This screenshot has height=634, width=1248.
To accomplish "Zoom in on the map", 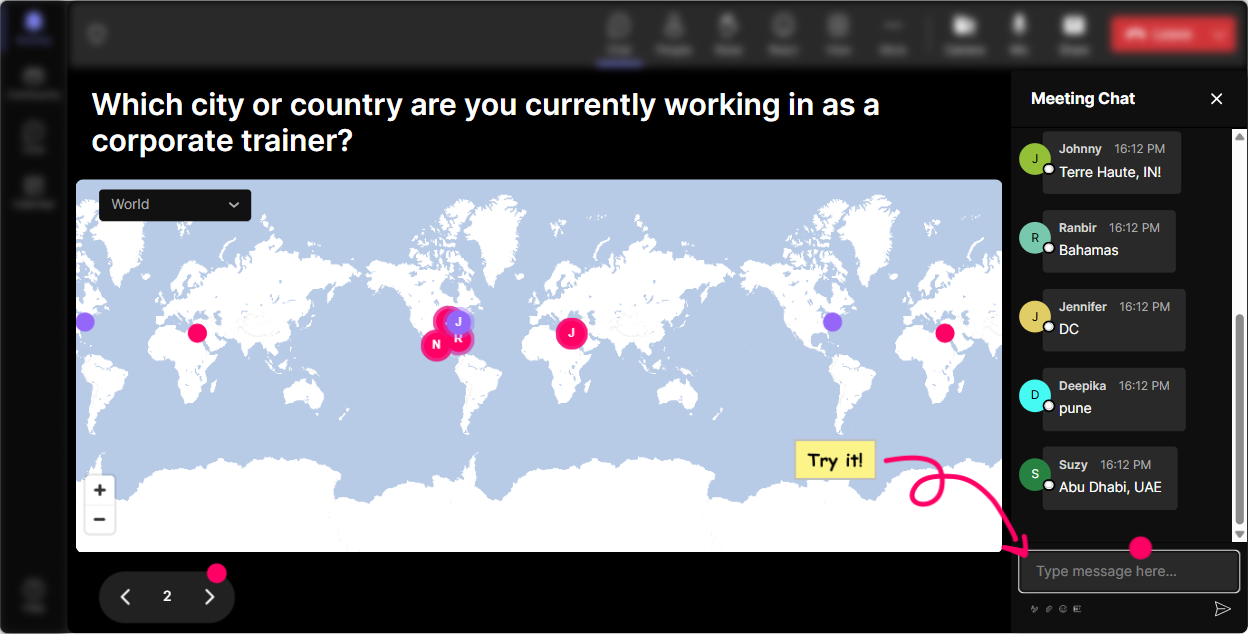I will tap(99, 490).
